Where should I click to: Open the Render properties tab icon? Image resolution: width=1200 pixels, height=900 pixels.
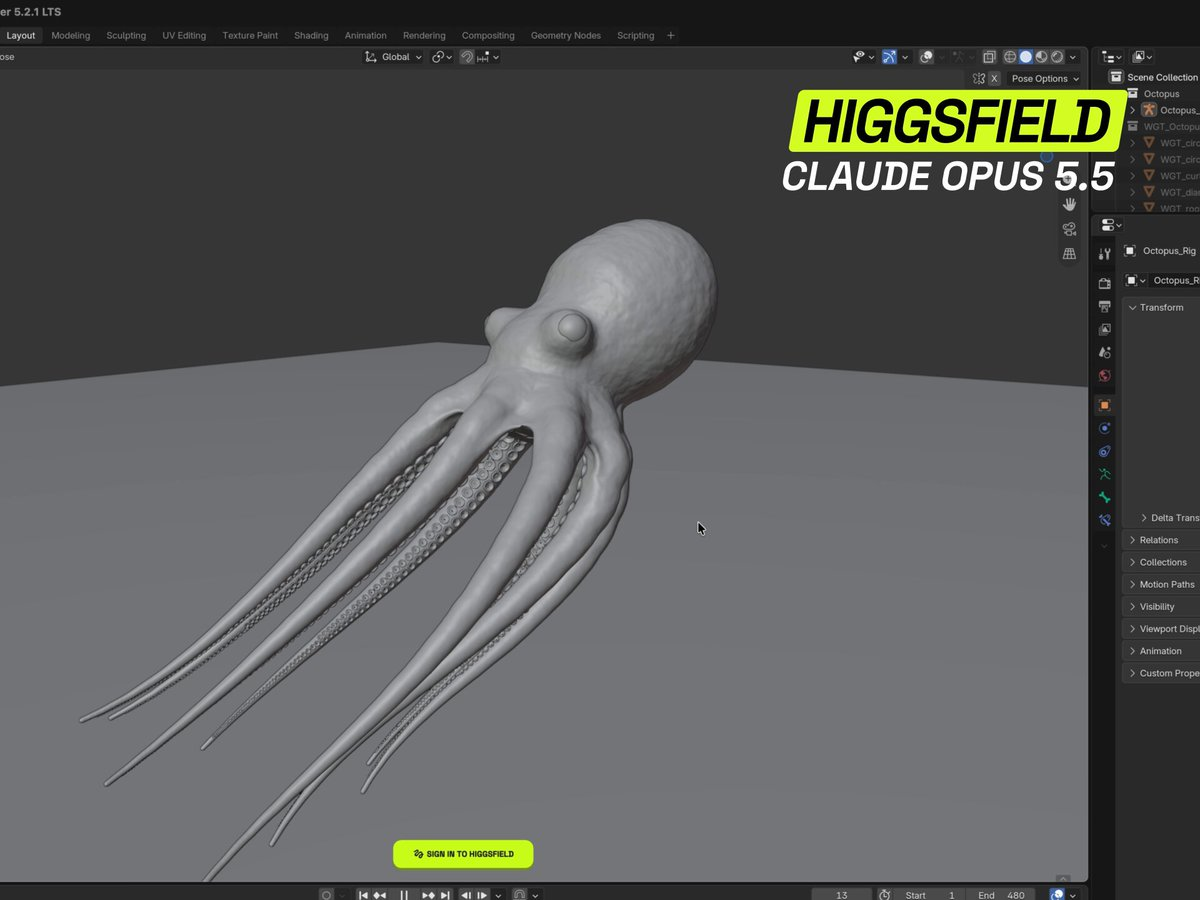click(x=1104, y=284)
